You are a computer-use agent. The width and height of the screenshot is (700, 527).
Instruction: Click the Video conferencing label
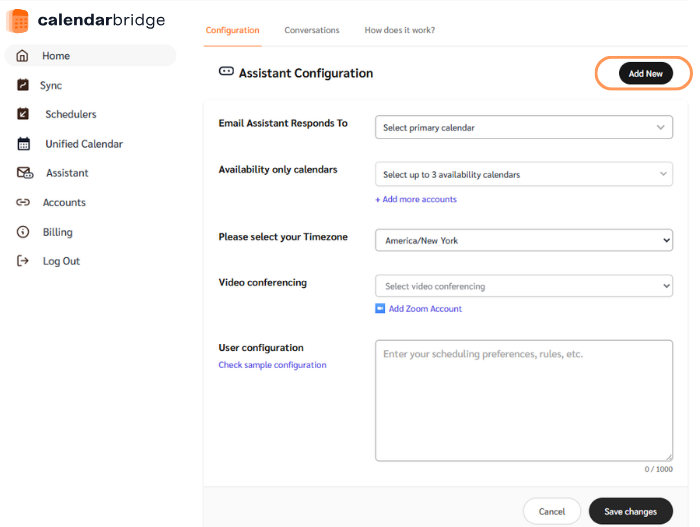(x=262, y=283)
